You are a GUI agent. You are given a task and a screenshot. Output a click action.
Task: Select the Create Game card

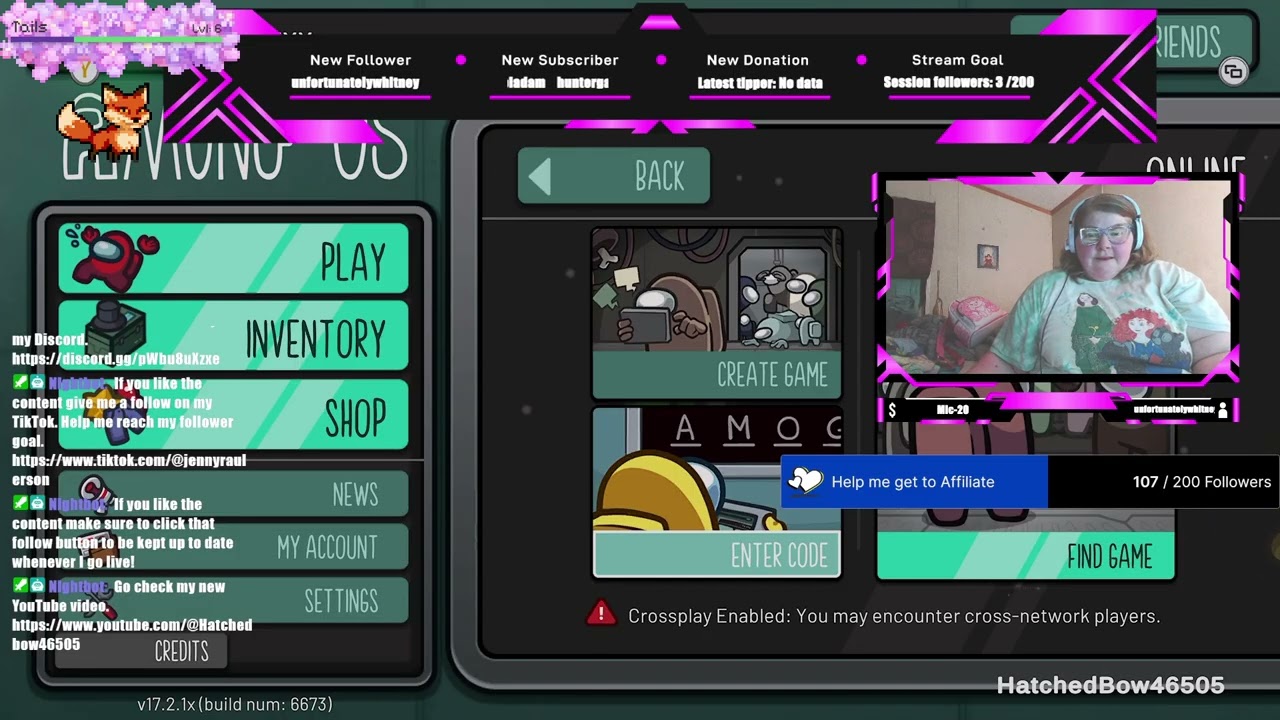717,314
